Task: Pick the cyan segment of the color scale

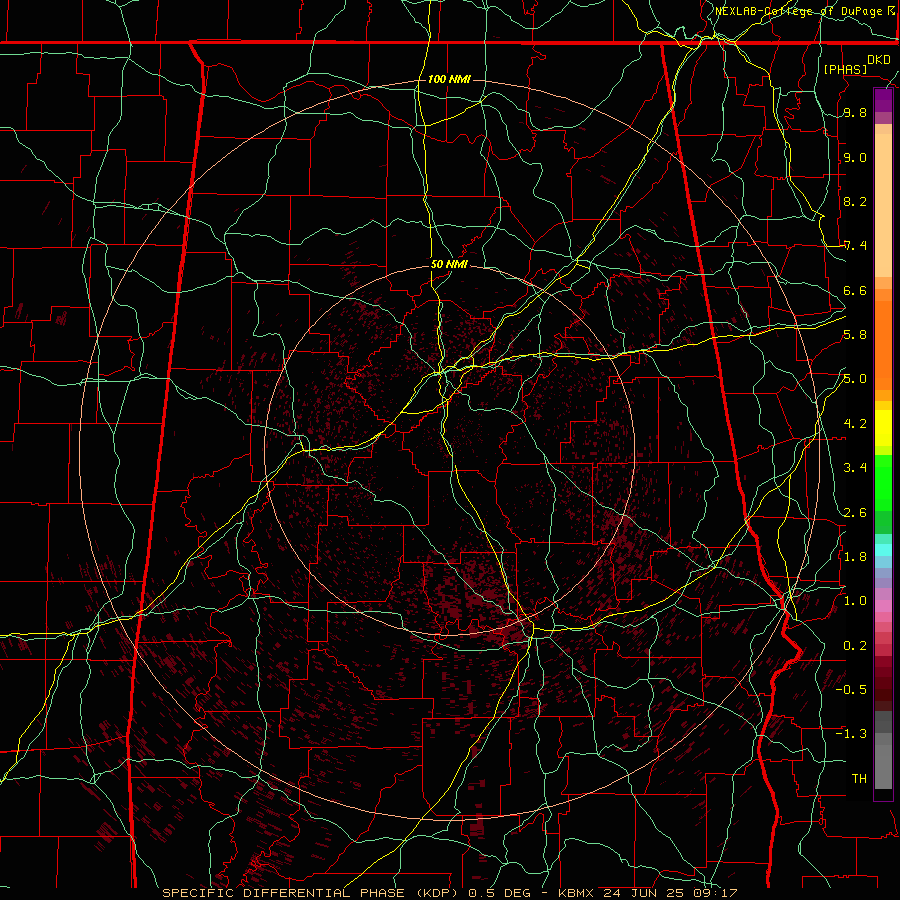Action: 883,550
